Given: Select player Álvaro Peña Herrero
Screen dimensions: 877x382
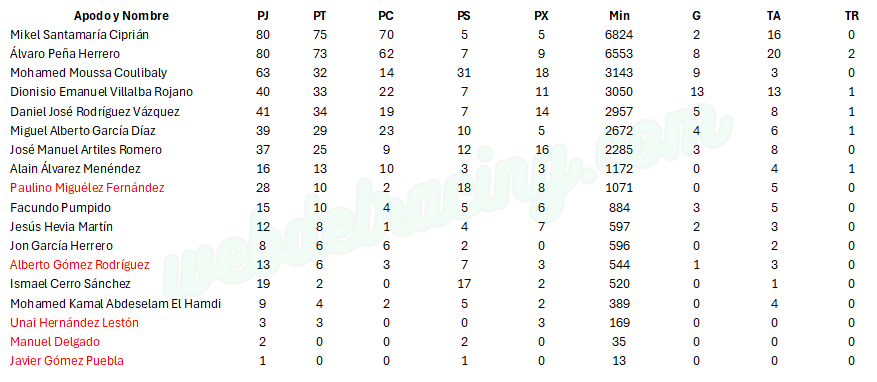Looking at the screenshot, I should [x=65, y=54].
